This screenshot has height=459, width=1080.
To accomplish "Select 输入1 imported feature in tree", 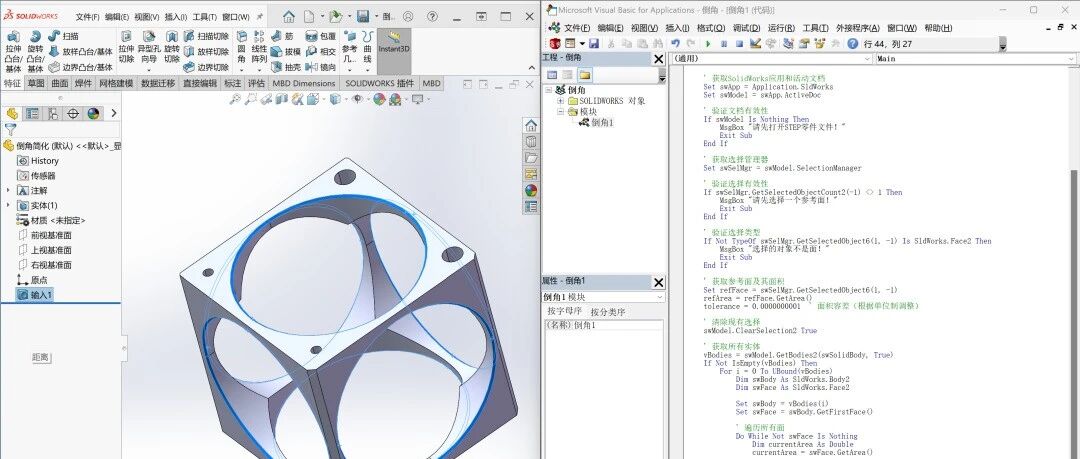I will tap(34, 295).
